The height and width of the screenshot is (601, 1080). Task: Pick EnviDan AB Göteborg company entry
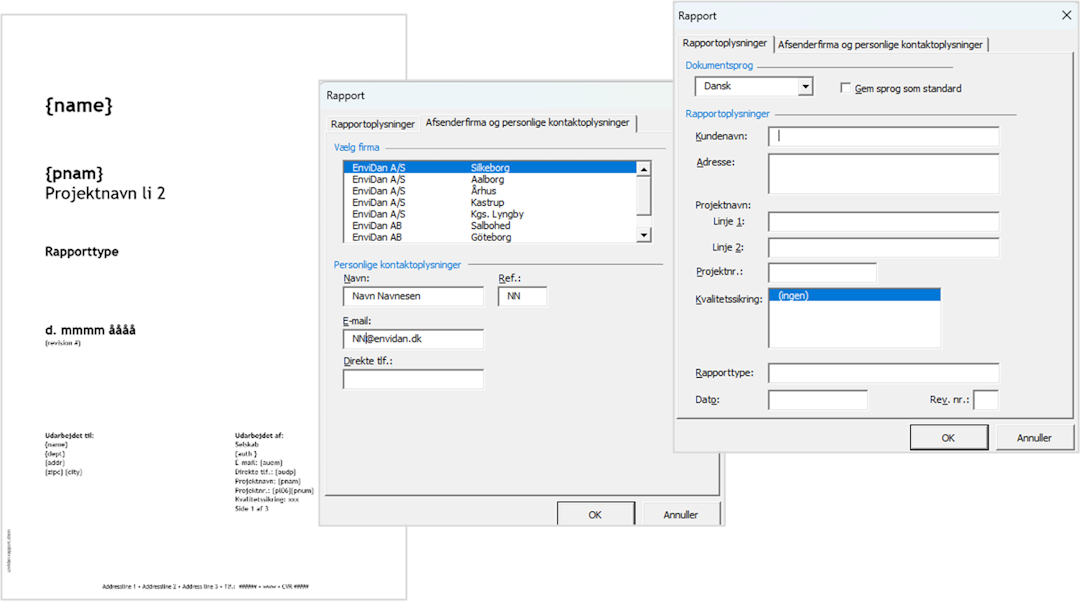pos(490,237)
